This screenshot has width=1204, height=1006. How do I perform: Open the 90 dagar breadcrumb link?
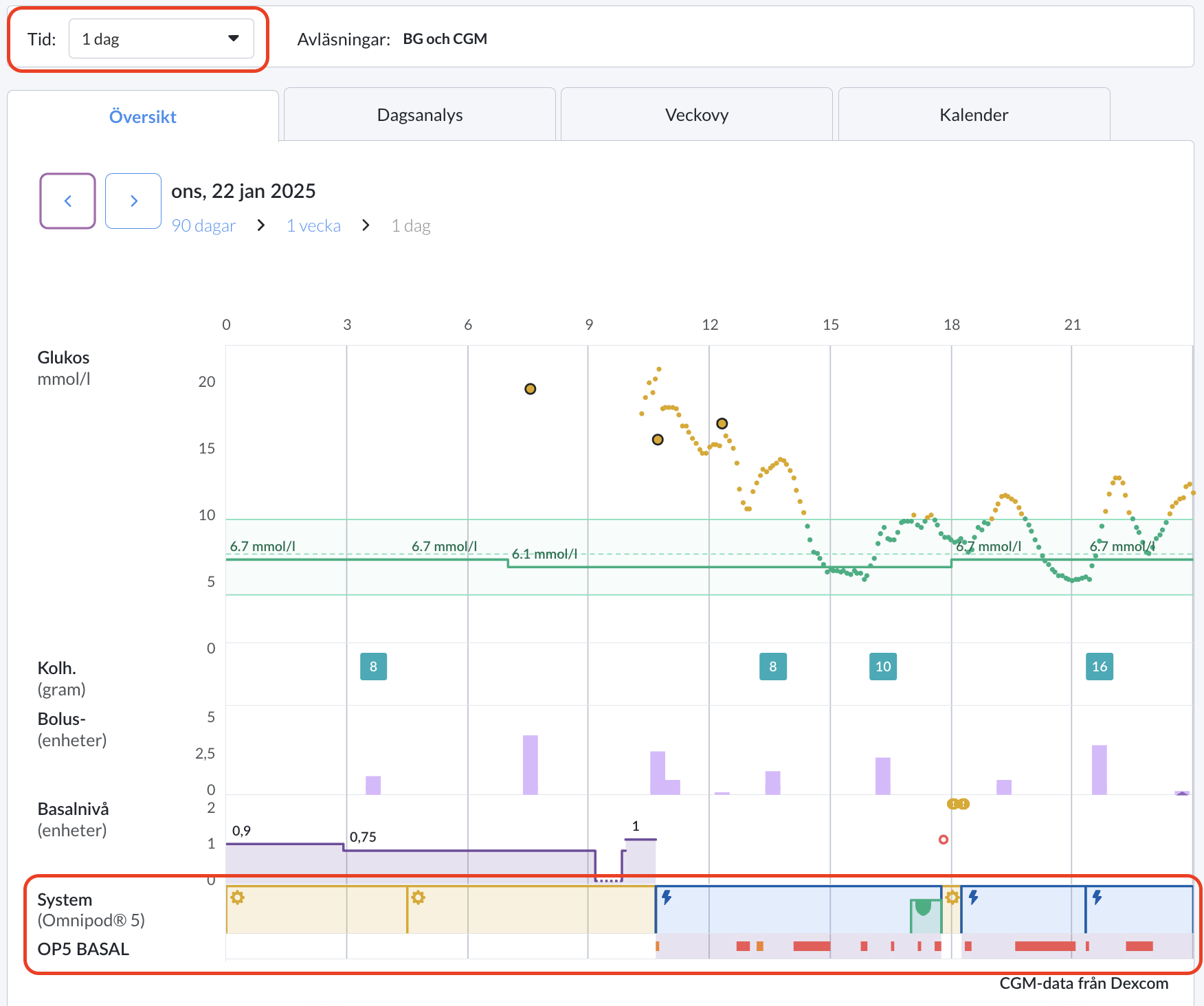pyautogui.click(x=203, y=225)
